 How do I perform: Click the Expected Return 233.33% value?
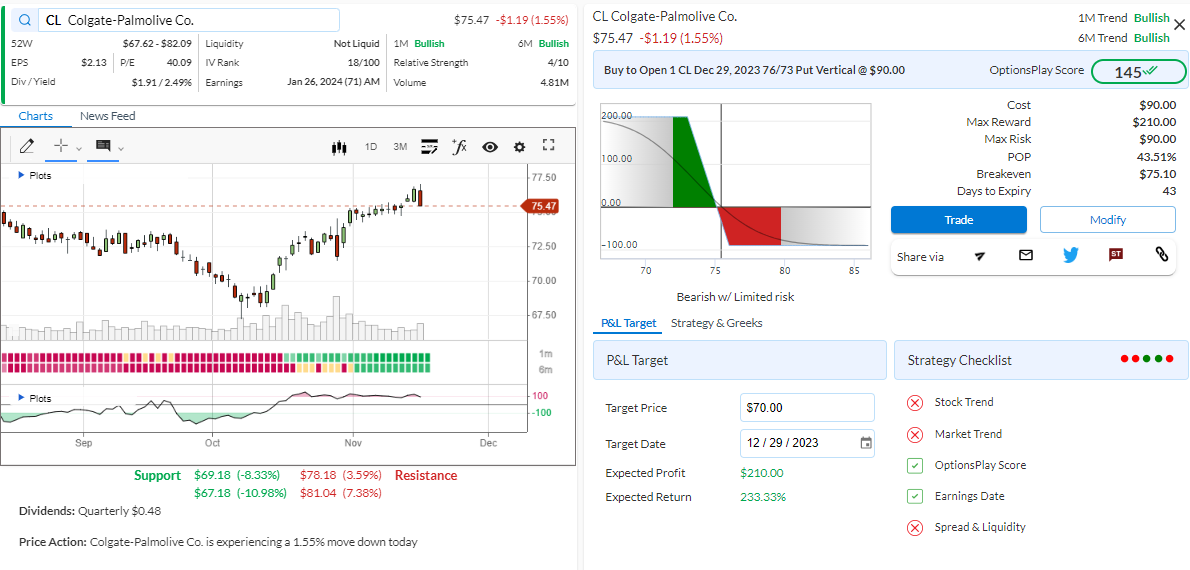click(763, 497)
